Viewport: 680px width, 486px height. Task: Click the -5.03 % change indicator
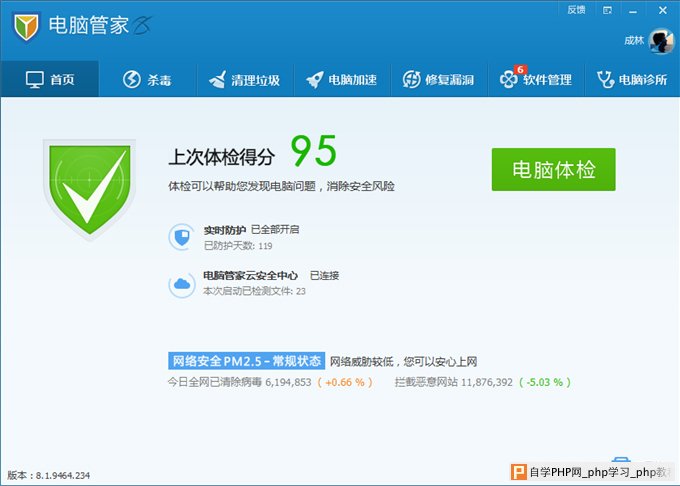point(545,382)
